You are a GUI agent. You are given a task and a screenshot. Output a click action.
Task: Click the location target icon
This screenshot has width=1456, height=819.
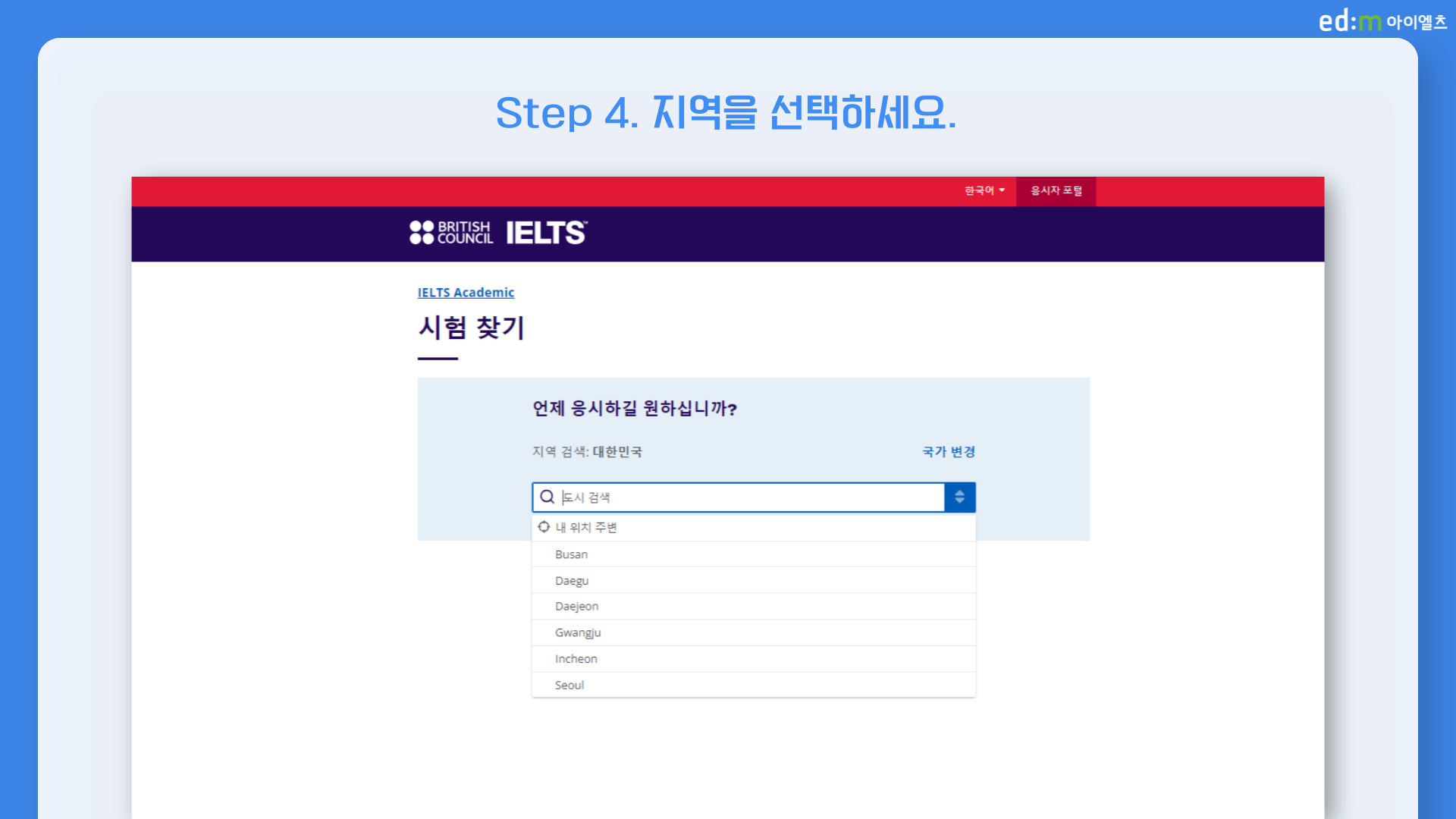click(544, 527)
